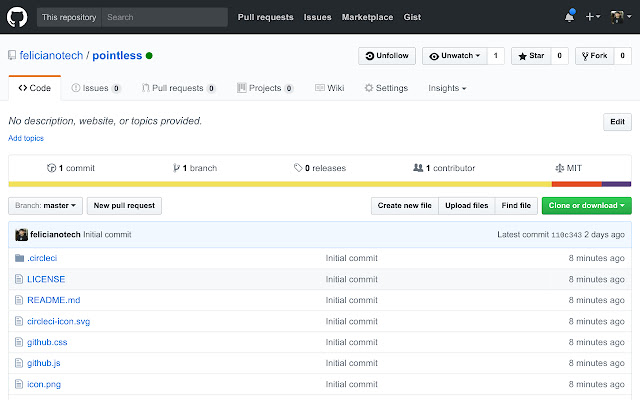Open icon.png file
The height and width of the screenshot is (400, 640).
click(44, 384)
